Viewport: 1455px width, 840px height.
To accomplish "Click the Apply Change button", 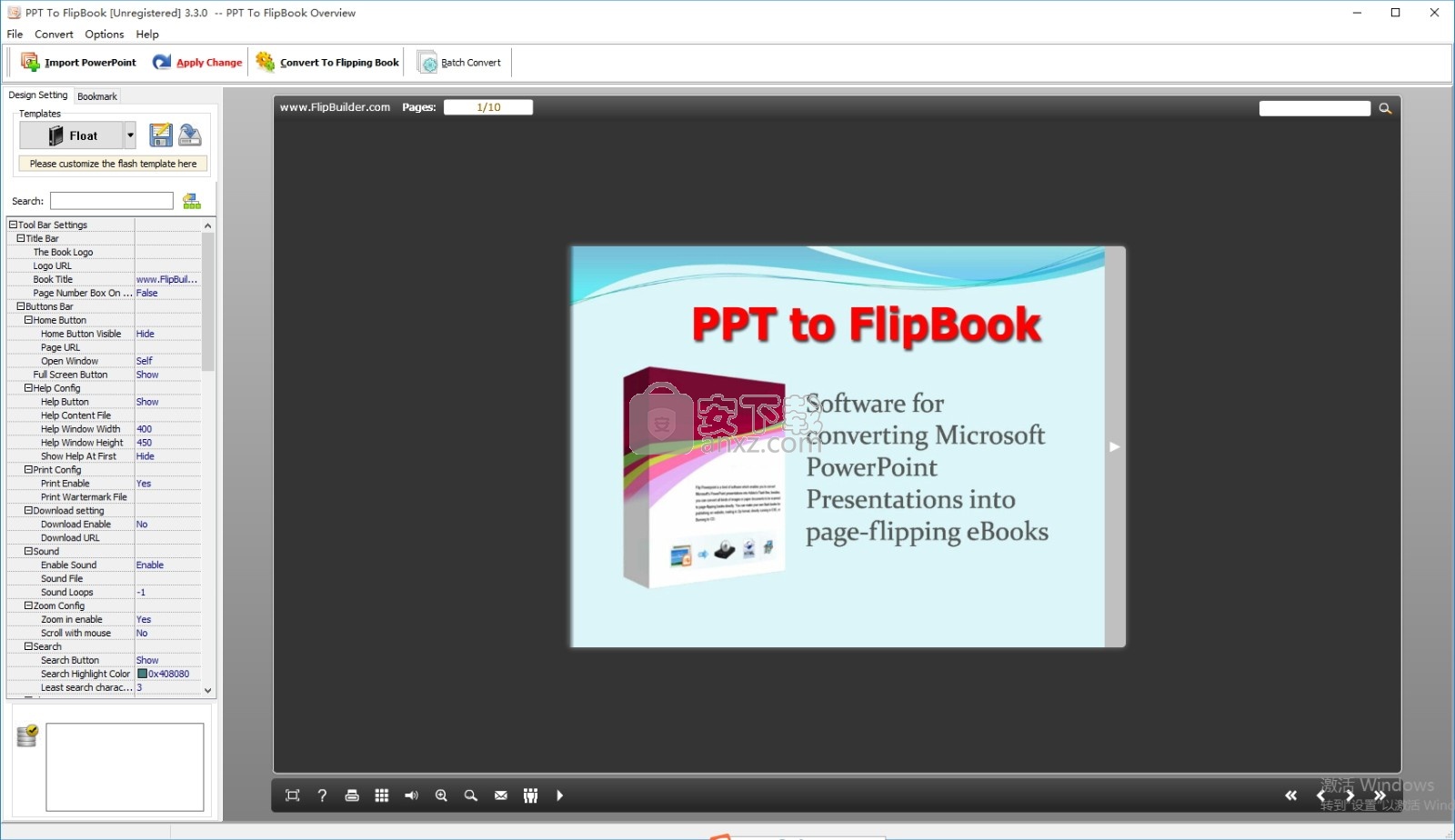I will [197, 62].
